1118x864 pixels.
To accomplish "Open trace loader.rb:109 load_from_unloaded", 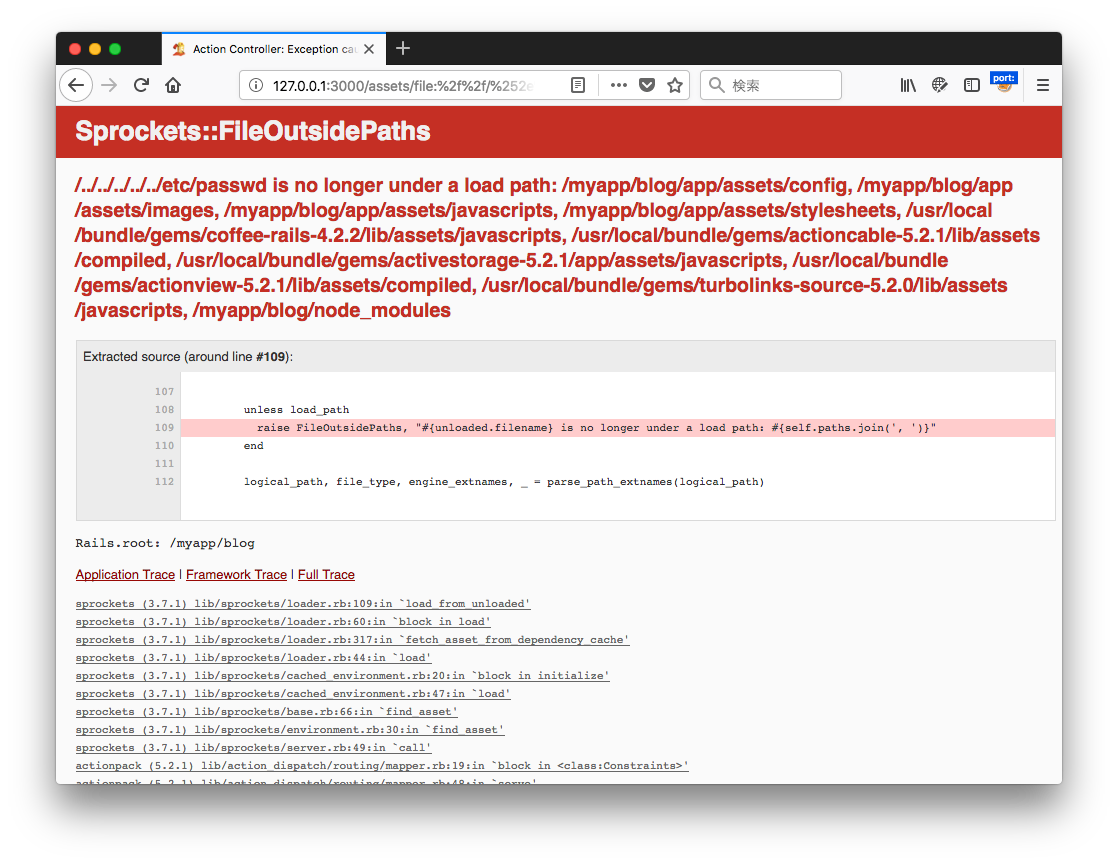I will pos(303,604).
